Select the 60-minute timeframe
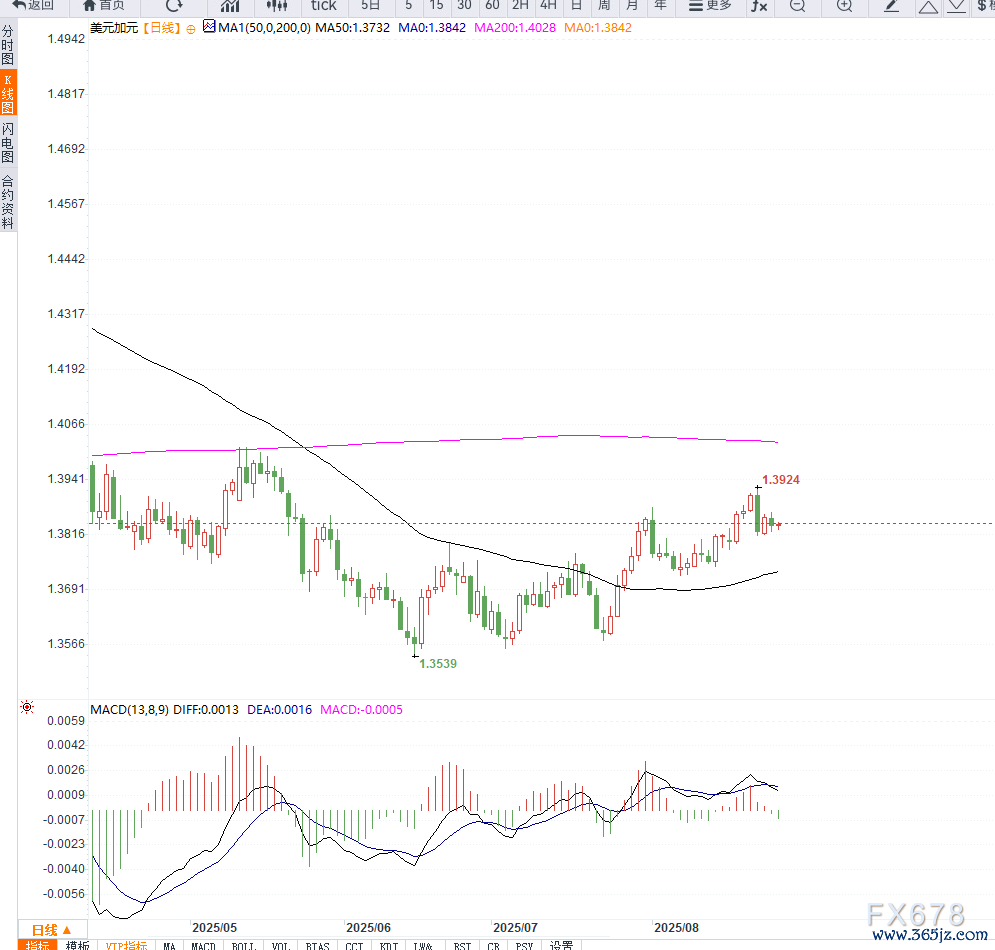The image size is (995, 950). click(492, 5)
